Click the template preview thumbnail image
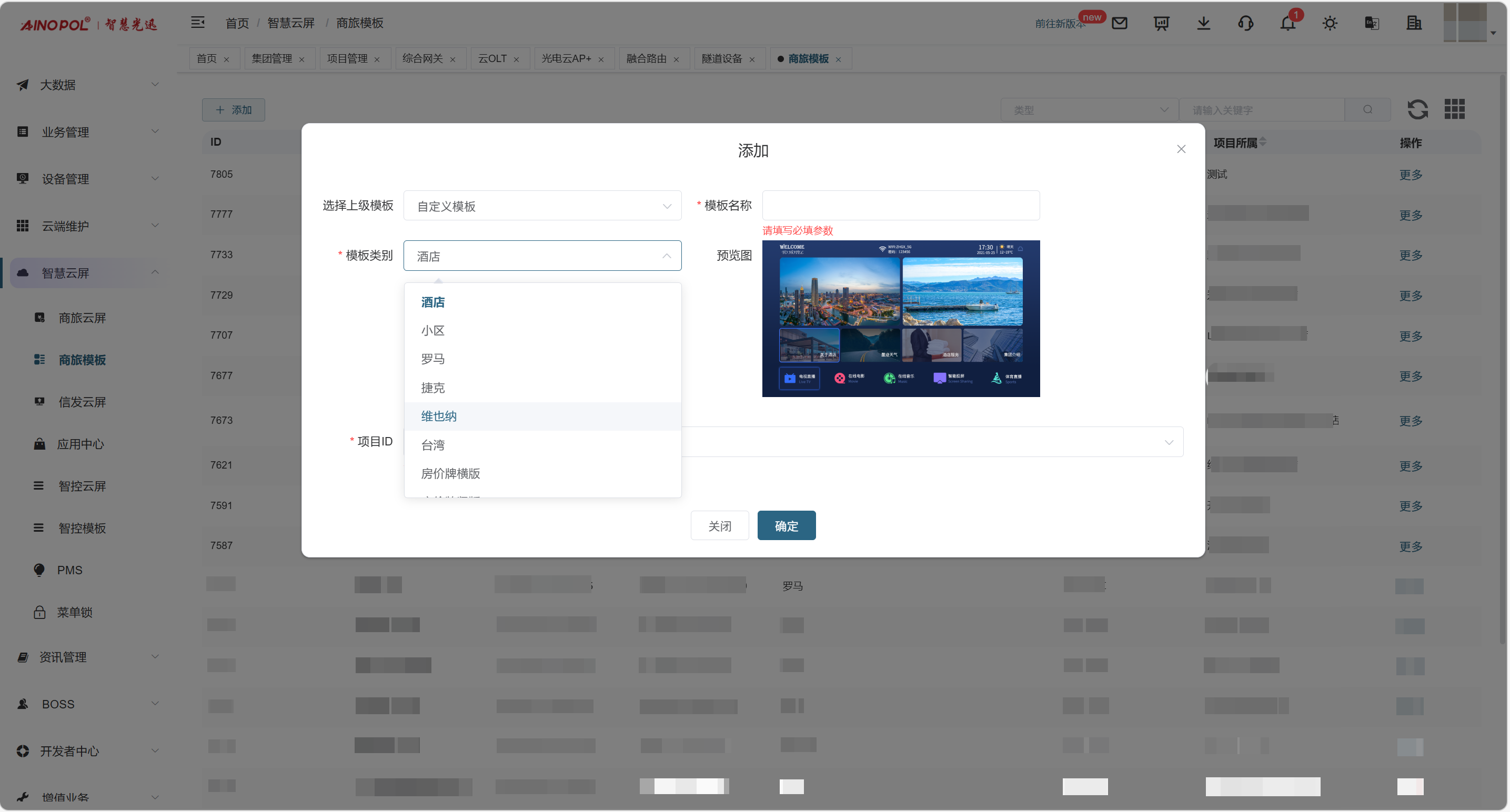The image size is (1510, 812). point(900,318)
